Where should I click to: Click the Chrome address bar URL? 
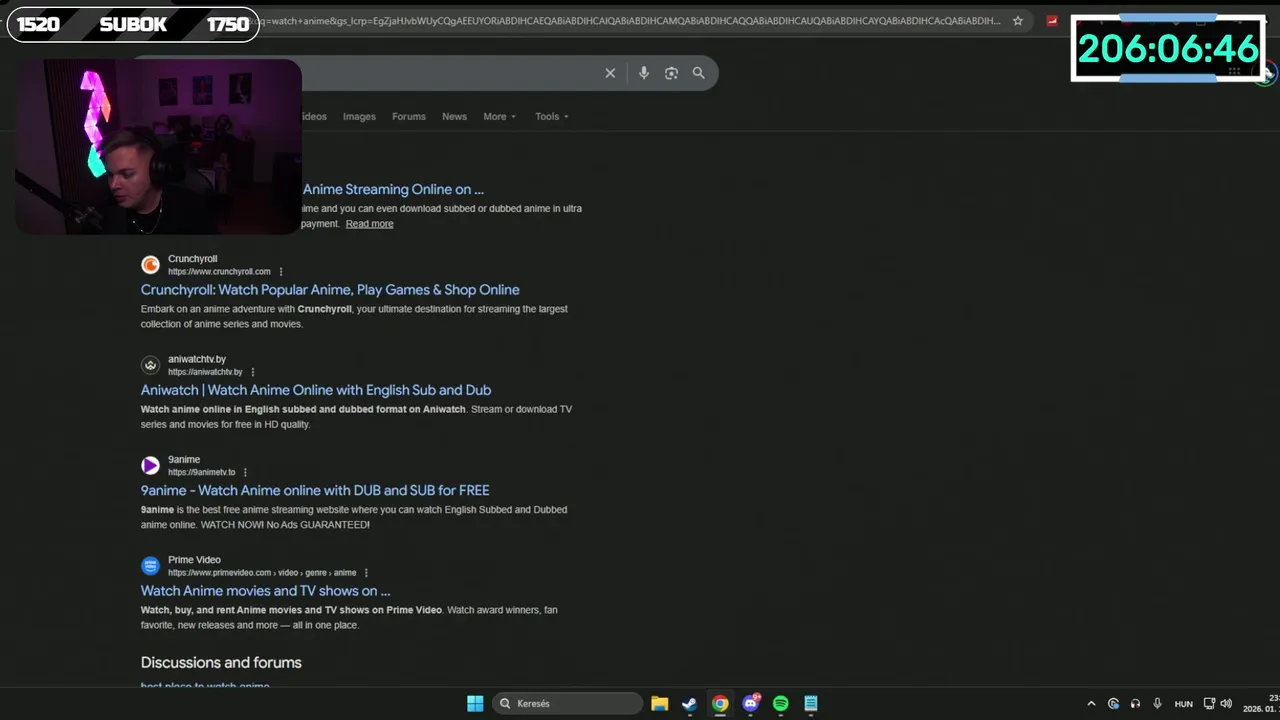630,20
